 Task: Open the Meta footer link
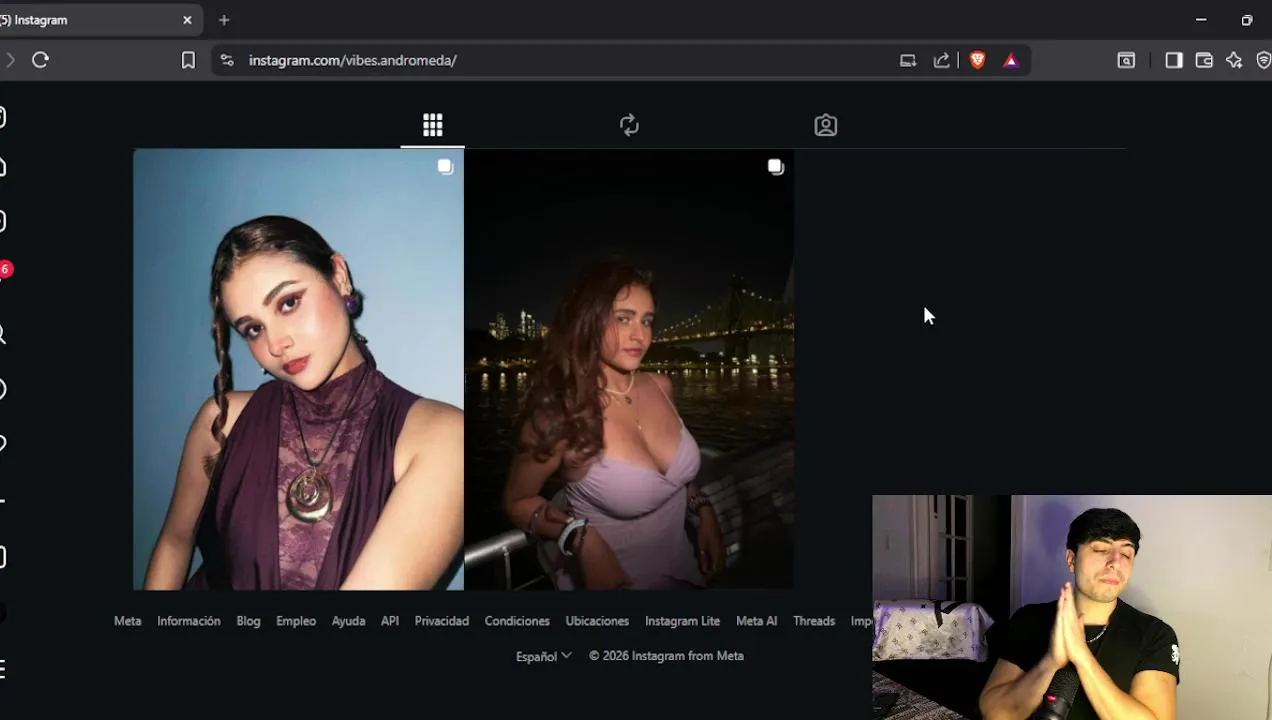tap(127, 621)
